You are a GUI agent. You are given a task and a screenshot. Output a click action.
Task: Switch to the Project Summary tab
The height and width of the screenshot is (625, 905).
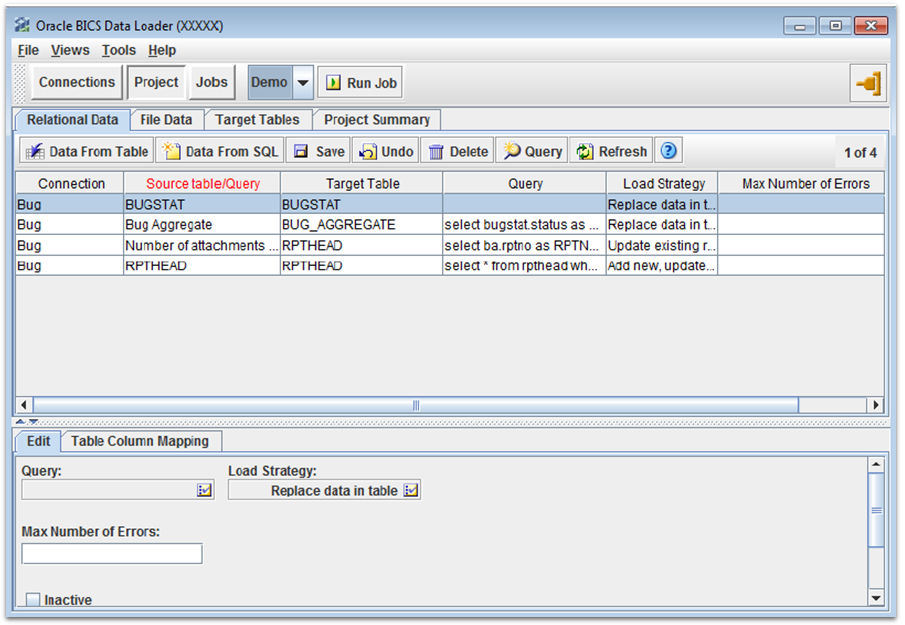coord(377,119)
